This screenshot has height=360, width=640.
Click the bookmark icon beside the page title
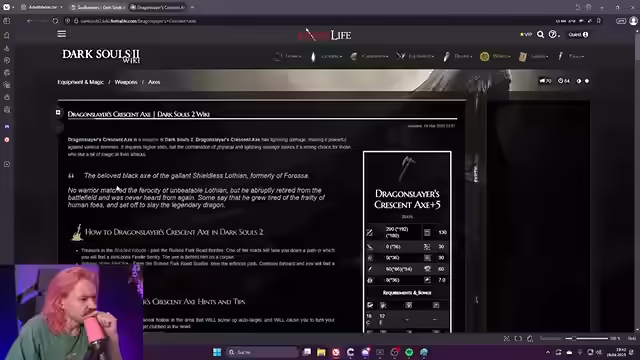[x=58, y=112]
